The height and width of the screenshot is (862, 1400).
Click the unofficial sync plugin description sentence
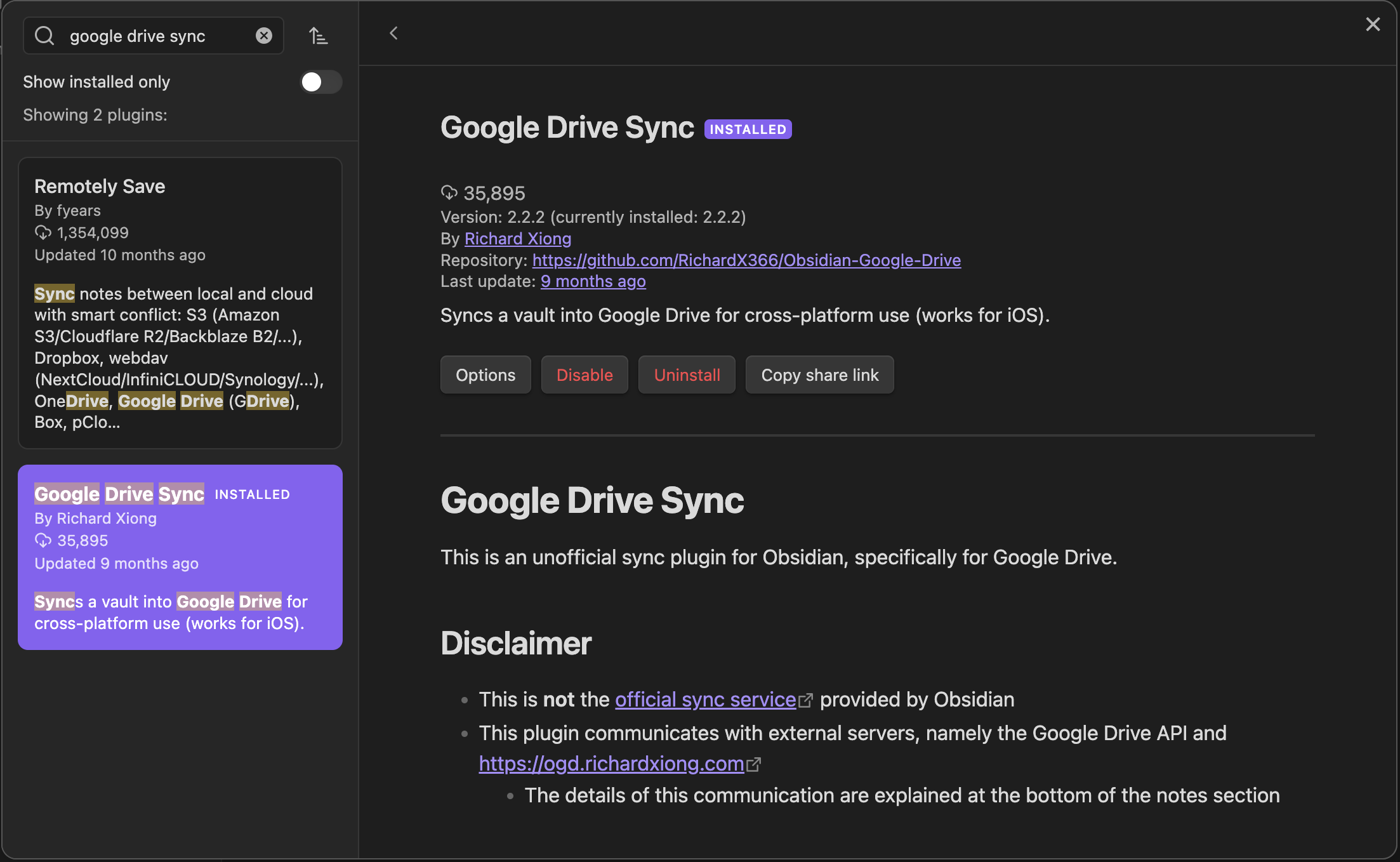click(x=779, y=557)
